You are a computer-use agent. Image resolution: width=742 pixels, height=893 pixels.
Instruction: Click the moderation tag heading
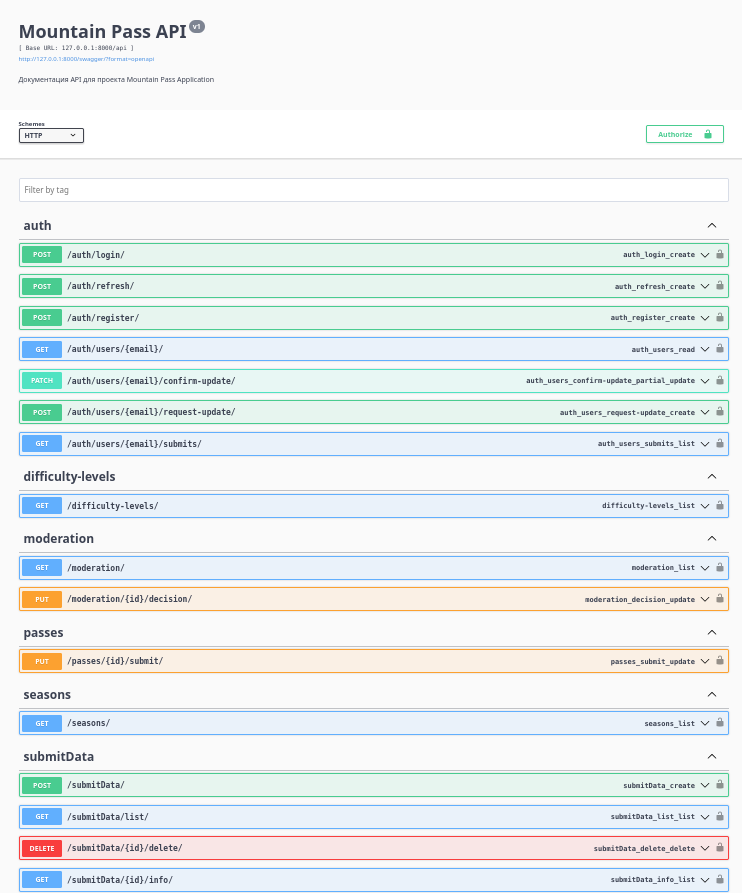[x=59, y=538]
